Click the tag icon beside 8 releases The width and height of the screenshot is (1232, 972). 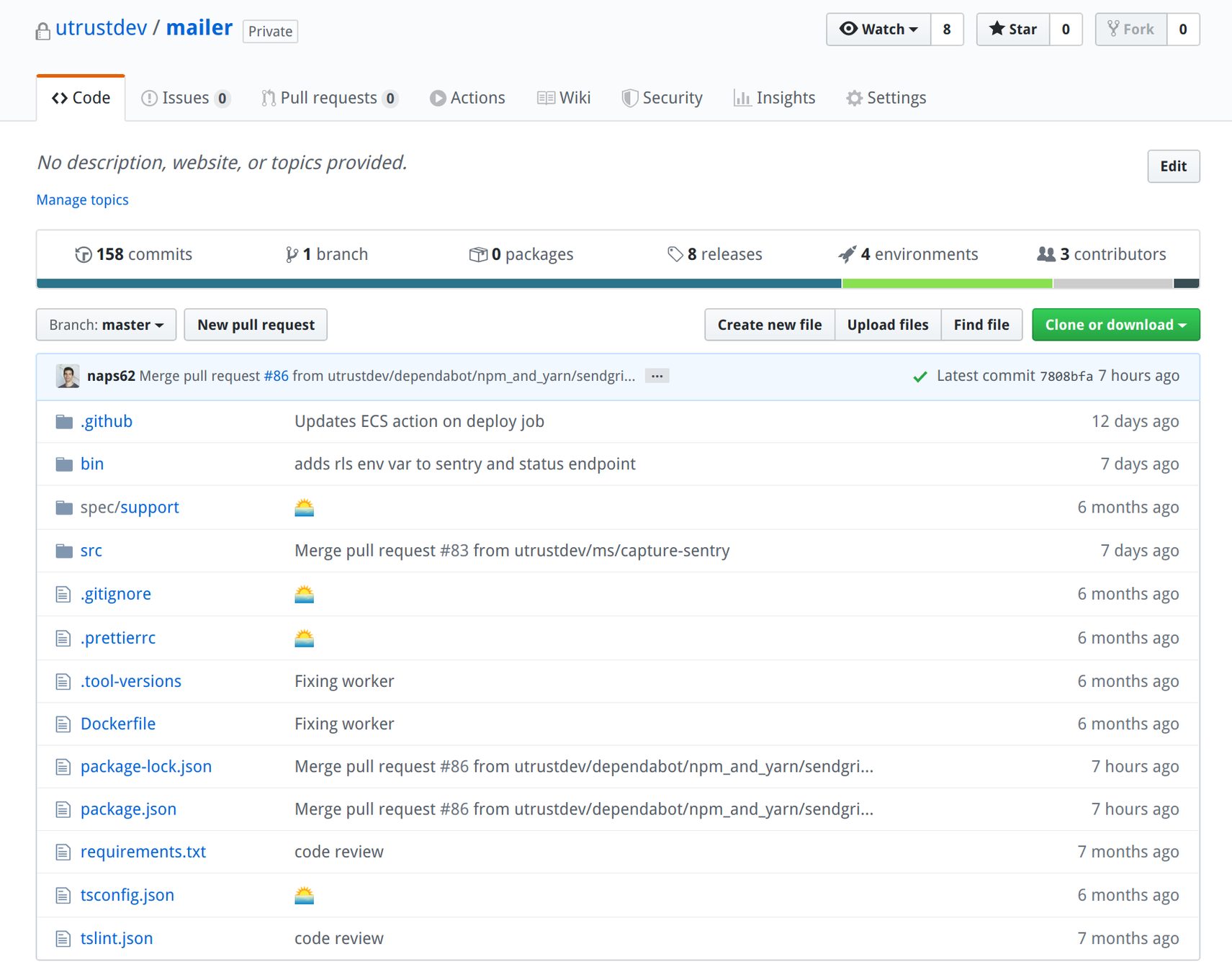[x=675, y=254]
